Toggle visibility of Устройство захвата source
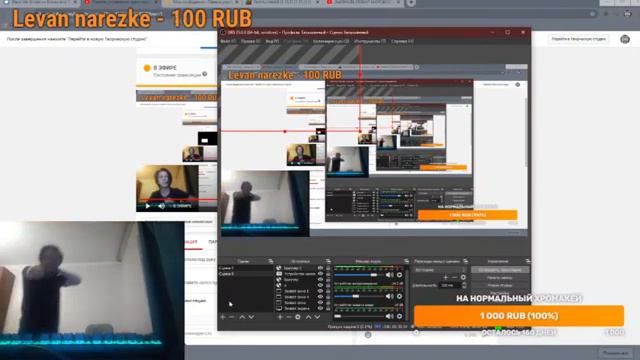The height and width of the screenshot is (360, 640). click(320, 274)
